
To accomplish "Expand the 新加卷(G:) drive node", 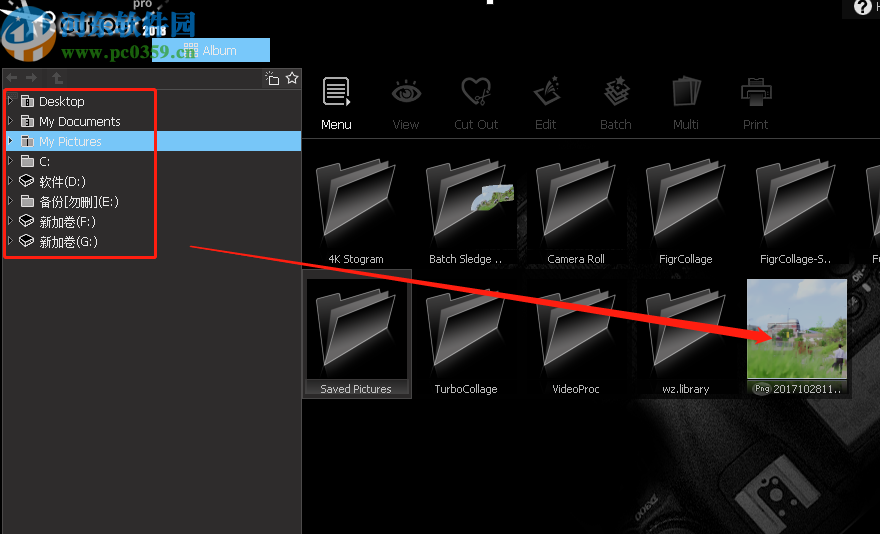I will 11,241.
